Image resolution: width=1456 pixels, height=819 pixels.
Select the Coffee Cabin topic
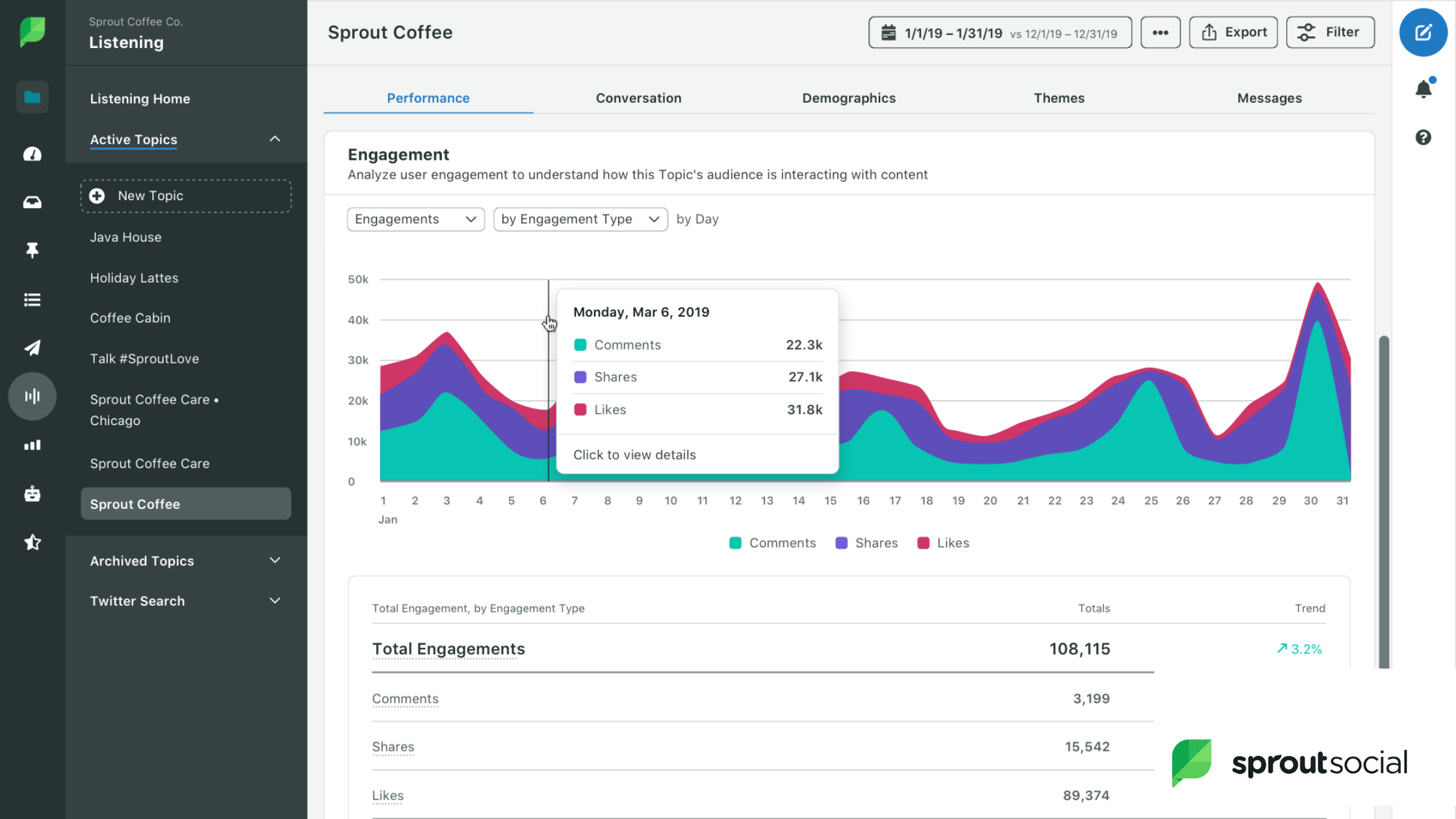click(130, 318)
